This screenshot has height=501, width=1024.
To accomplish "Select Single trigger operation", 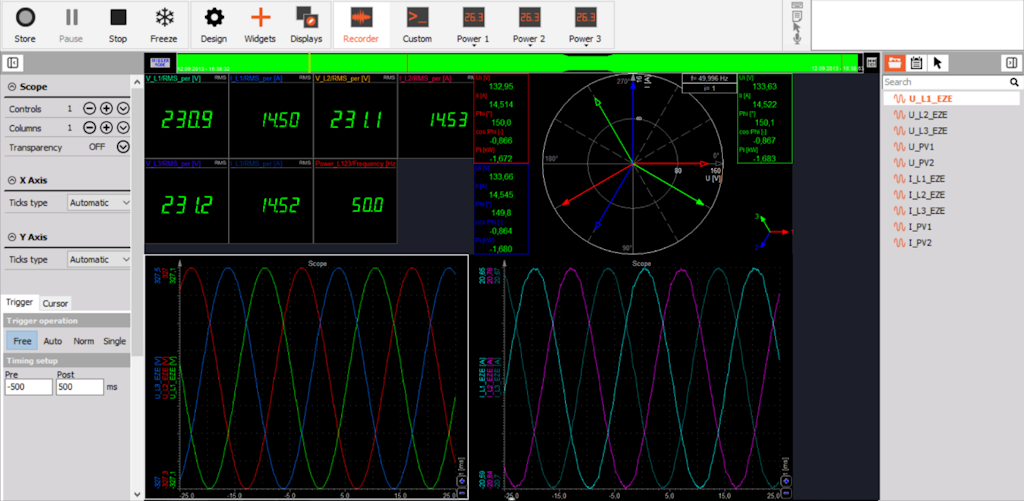I will 114,341.
